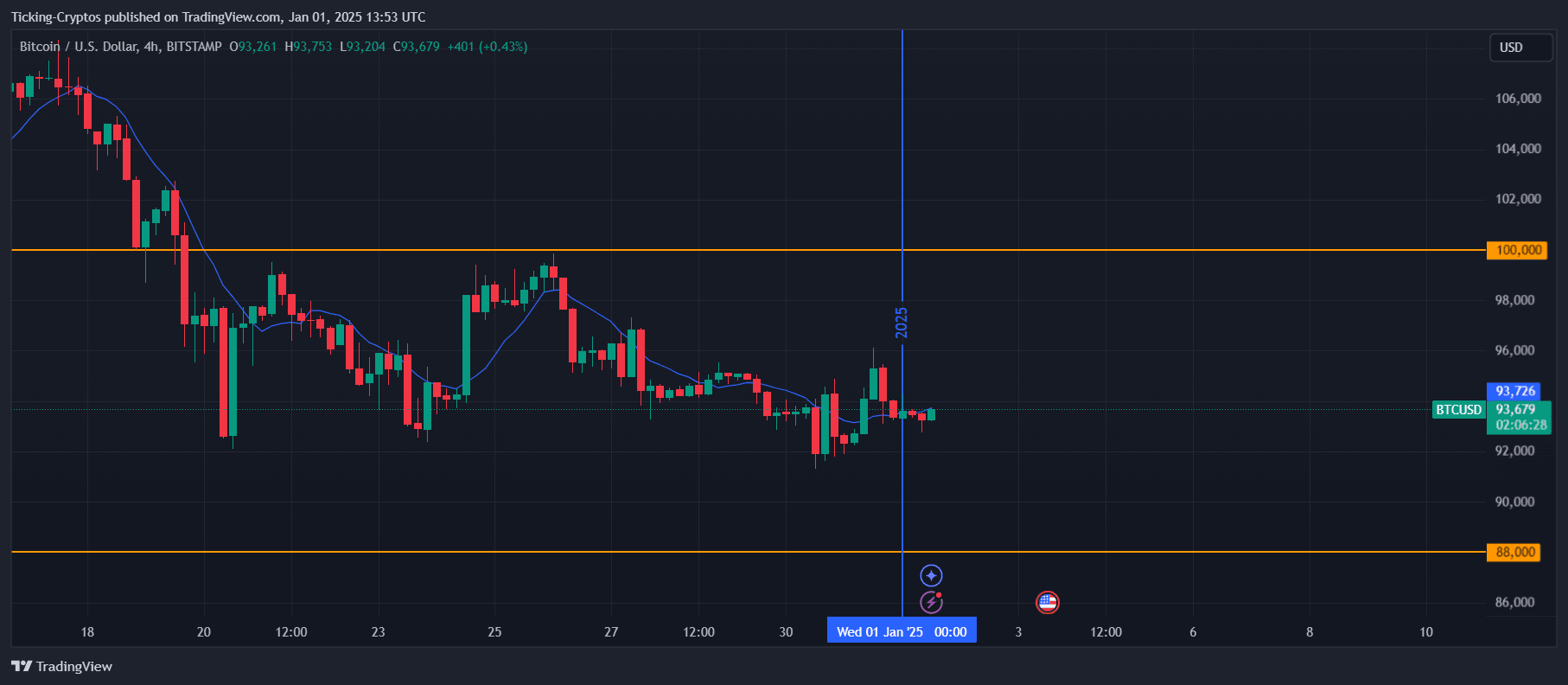Screen dimensions: 1568x685
Task: Click the 100,000 orange price level label
Action: pyautogui.click(x=1518, y=250)
